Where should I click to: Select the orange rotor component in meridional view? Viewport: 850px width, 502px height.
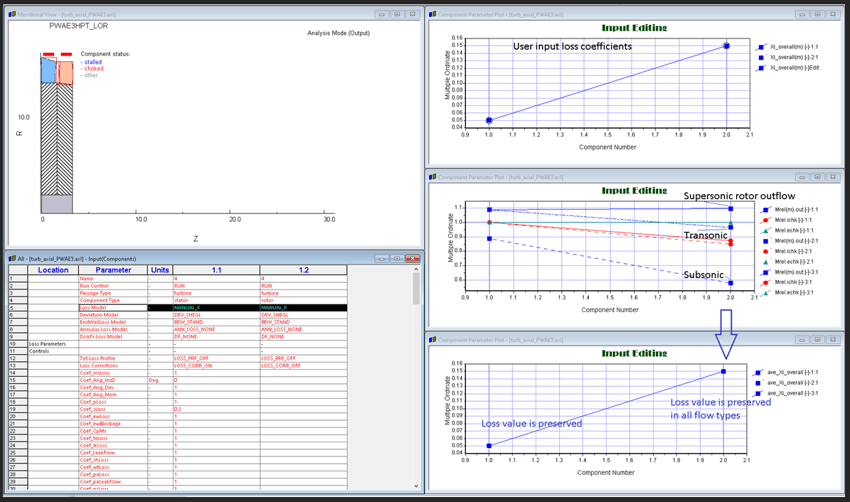coord(65,71)
